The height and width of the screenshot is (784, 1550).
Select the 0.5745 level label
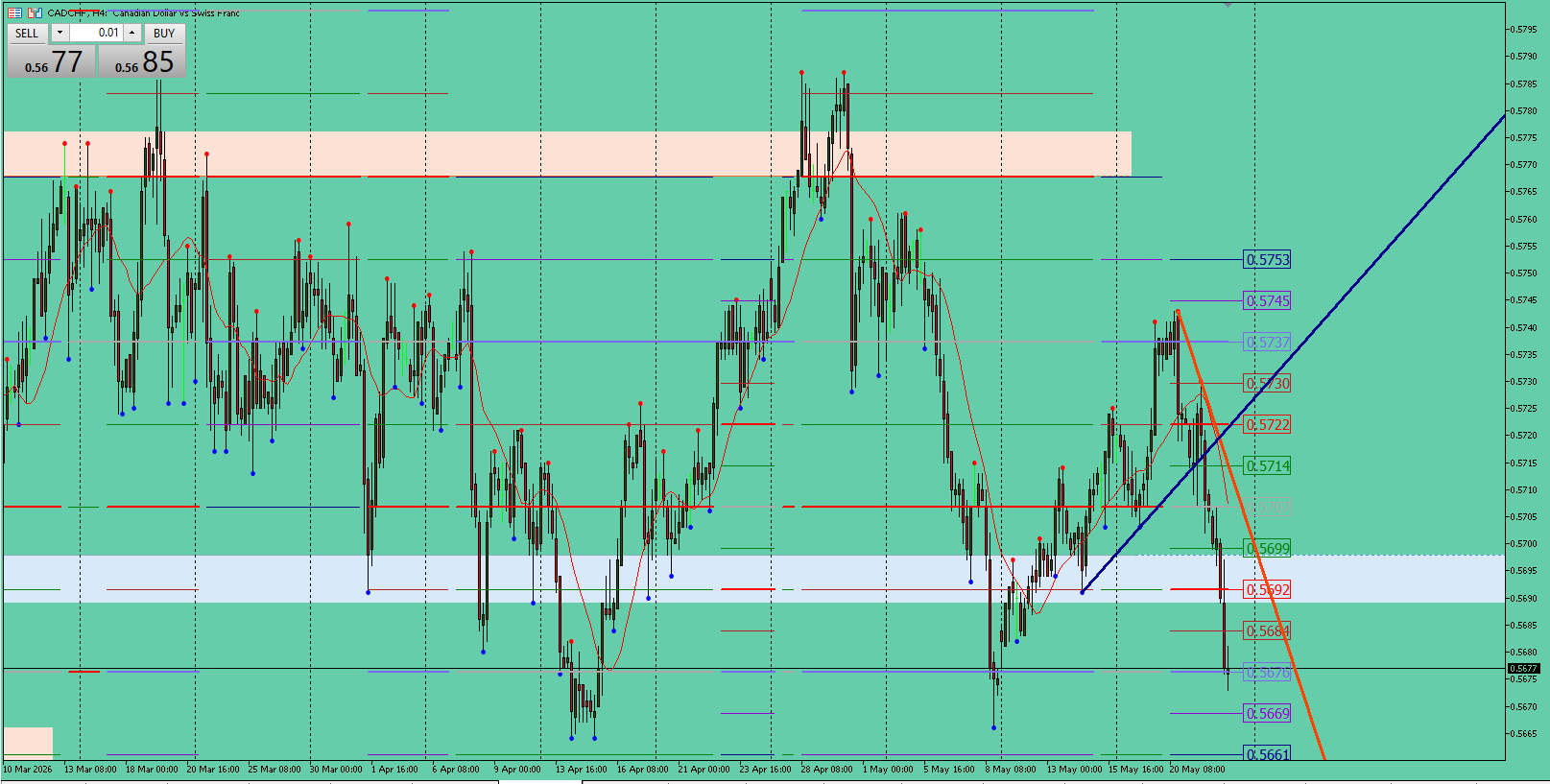tap(1267, 301)
